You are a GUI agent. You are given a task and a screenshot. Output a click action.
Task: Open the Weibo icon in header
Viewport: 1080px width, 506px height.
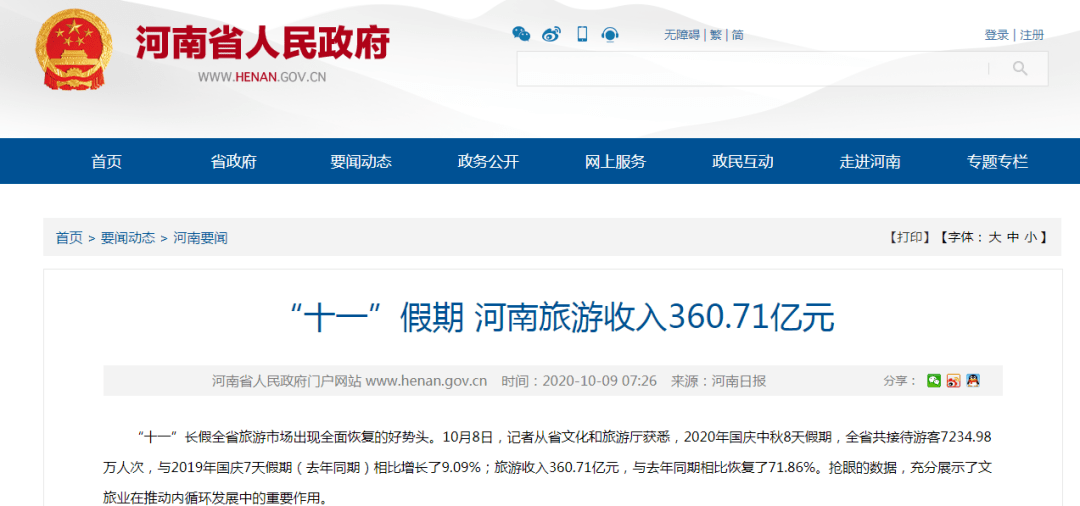(552, 34)
